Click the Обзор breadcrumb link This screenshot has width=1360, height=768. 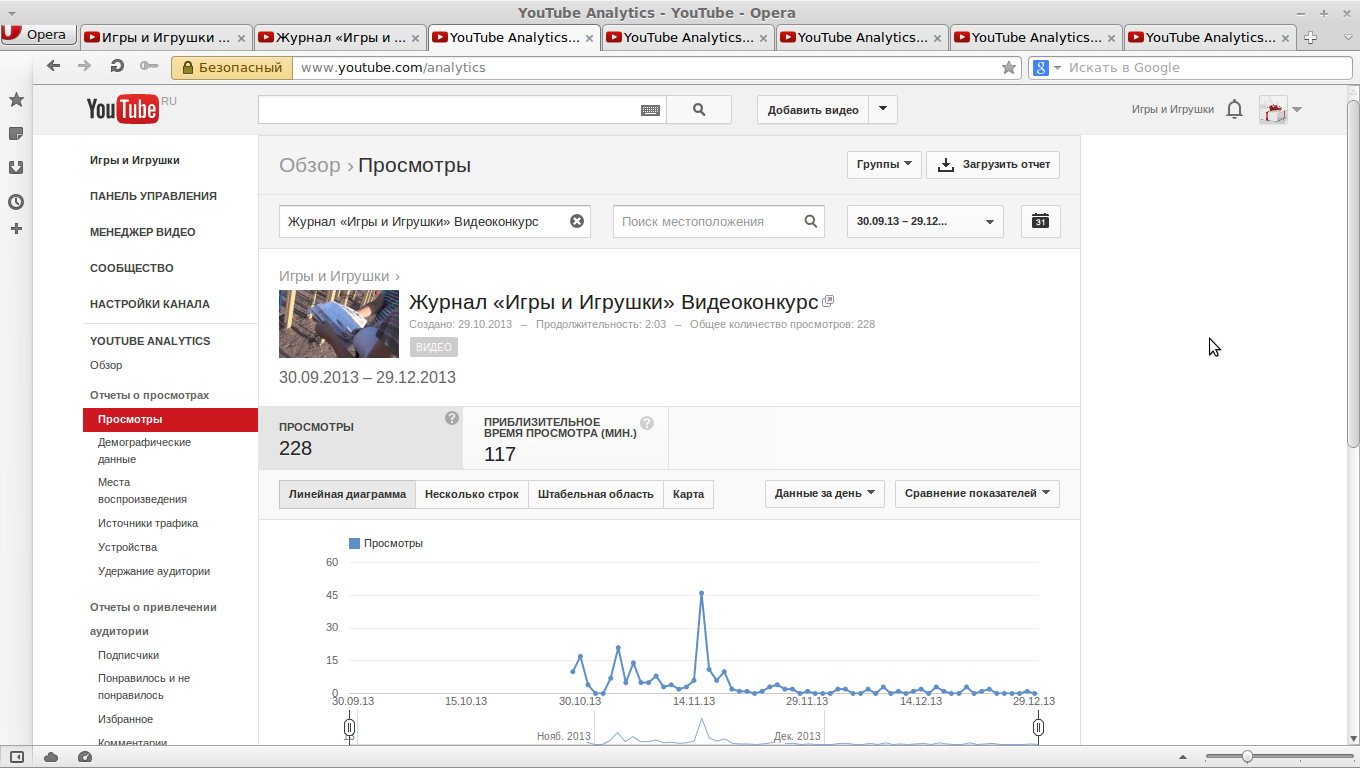pyautogui.click(x=310, y=165)
